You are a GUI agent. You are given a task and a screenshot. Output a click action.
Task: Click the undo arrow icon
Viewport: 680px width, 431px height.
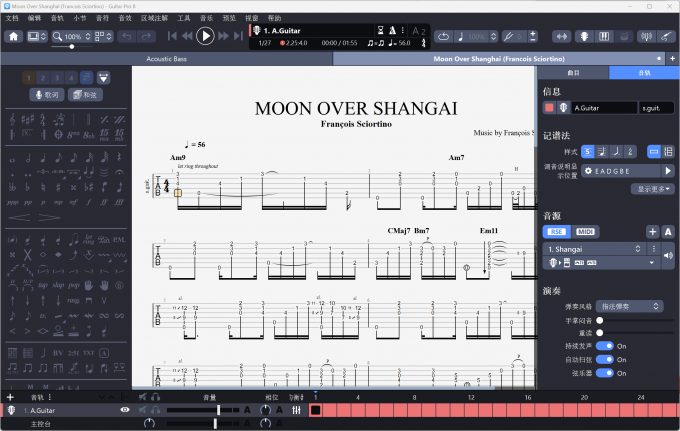(x=127, y=36)
